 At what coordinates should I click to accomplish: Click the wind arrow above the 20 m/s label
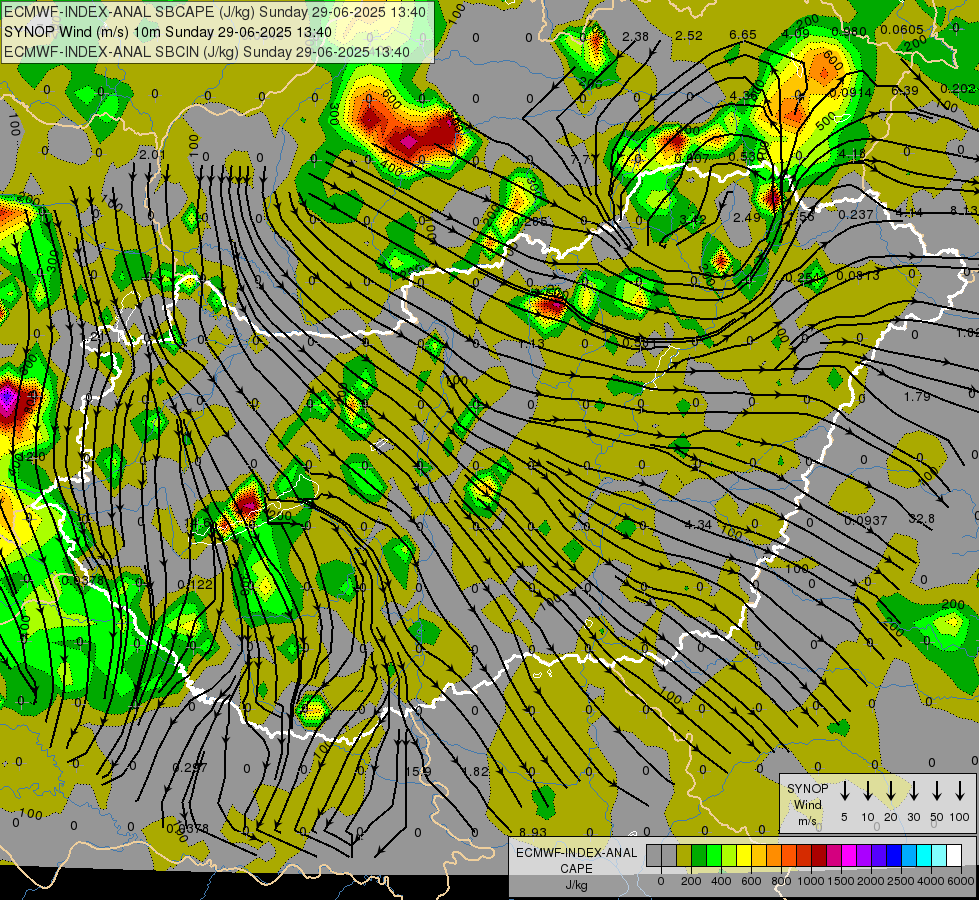point(891,791)
